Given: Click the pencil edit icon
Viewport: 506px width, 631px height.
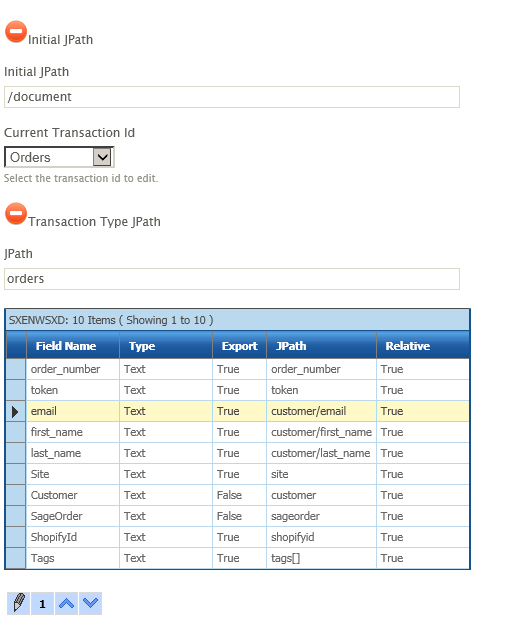Looking at the screenshot, I should pos(19,603).
